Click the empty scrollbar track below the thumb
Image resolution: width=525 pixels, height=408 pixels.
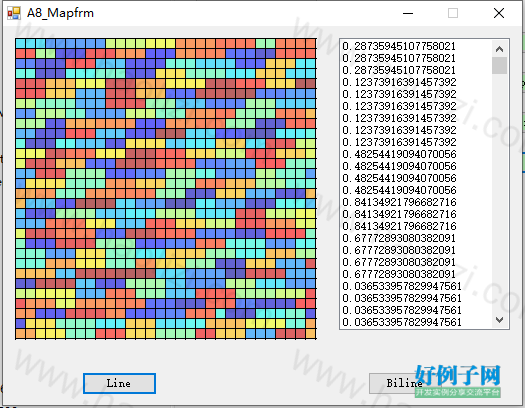(x=499, y=193)
